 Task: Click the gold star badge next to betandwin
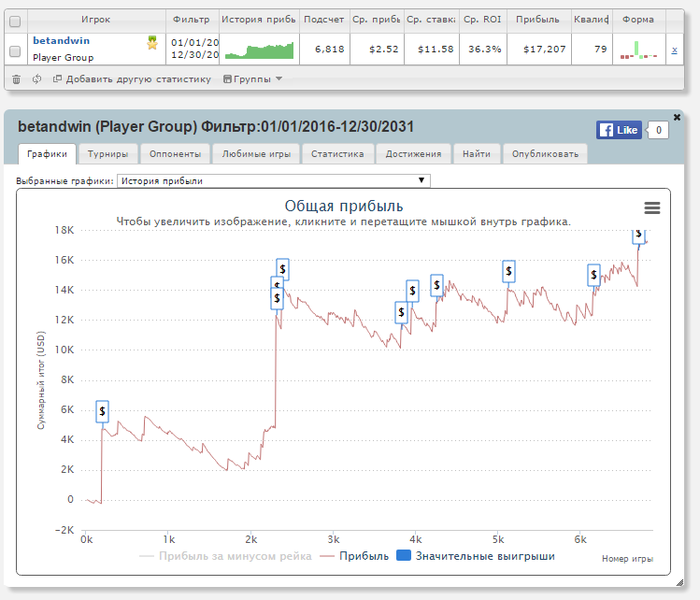pyautogui.click(x=152, y=43)
